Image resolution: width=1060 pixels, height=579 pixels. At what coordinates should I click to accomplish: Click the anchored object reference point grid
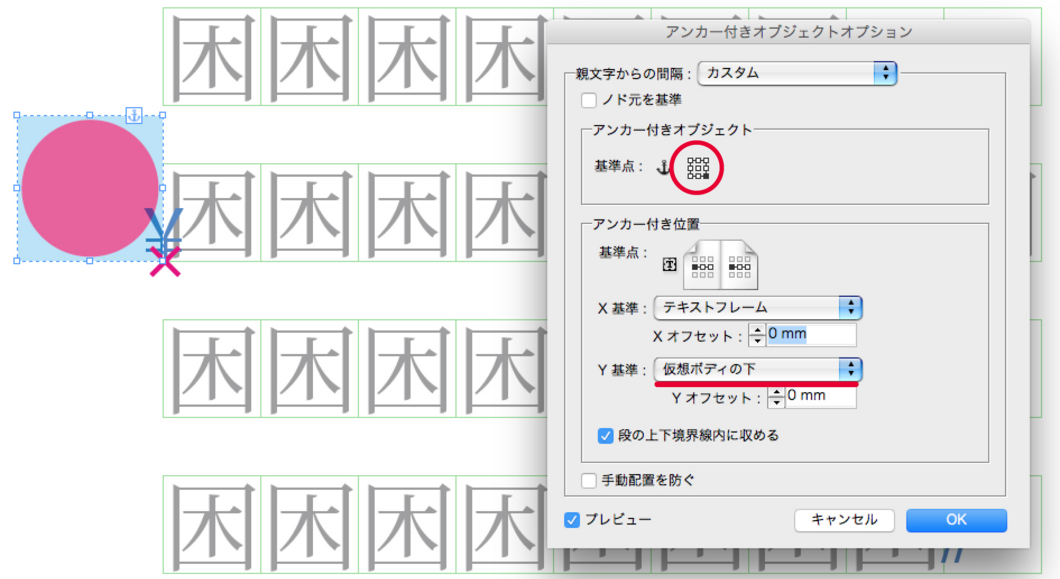(x=698, y=168)
